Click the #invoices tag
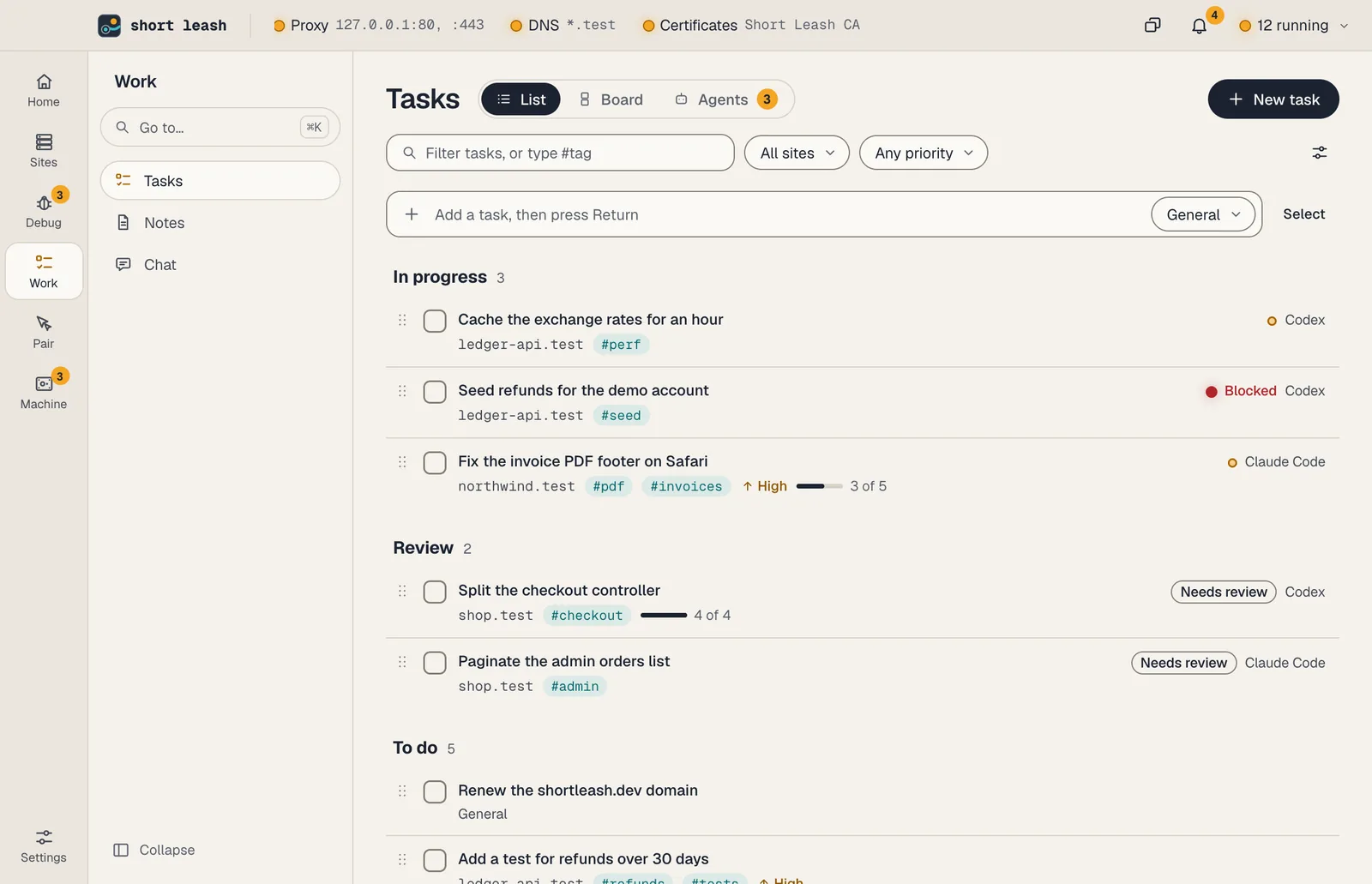 pos(686,486)
